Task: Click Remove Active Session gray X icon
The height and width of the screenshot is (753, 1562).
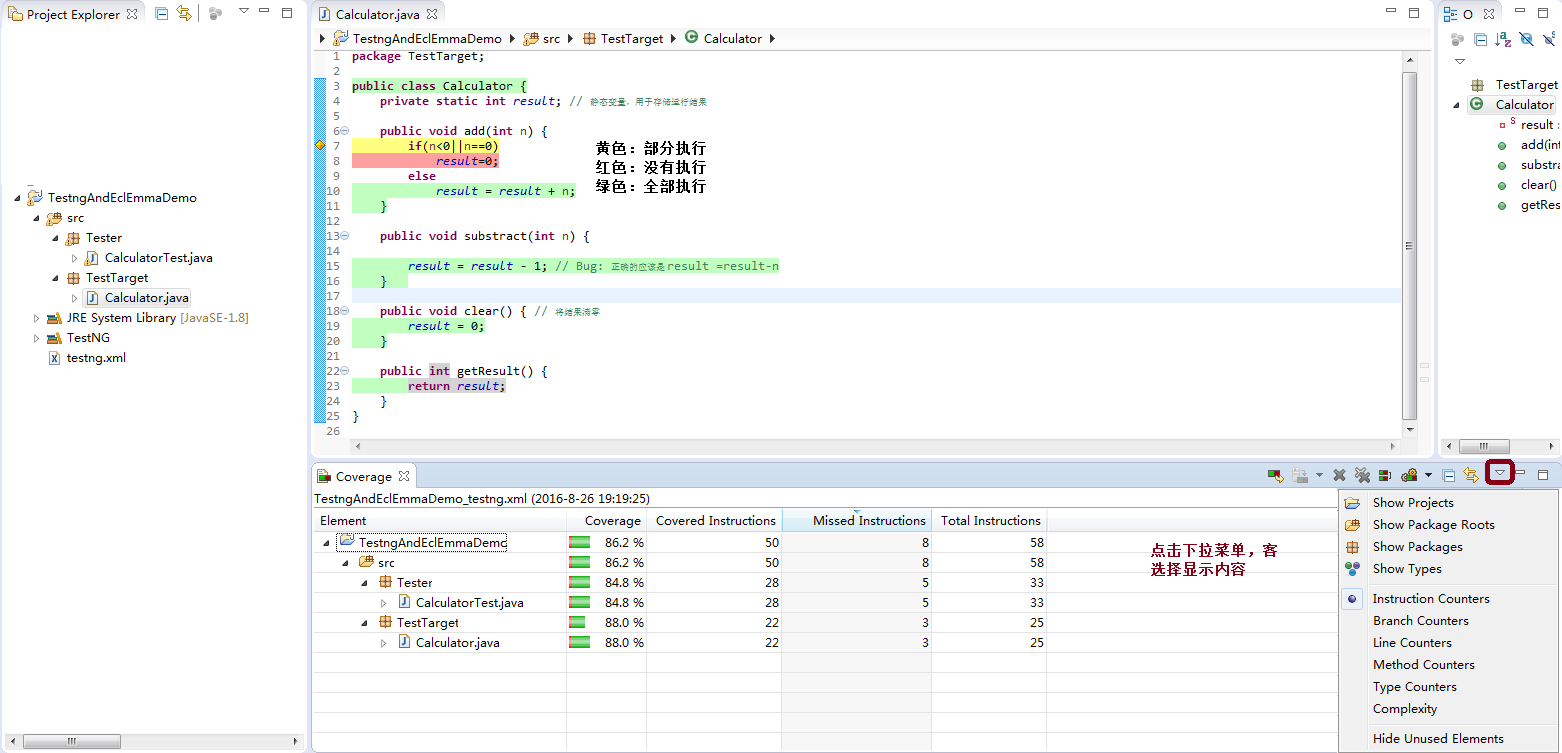Action: tap(1339, 476)
